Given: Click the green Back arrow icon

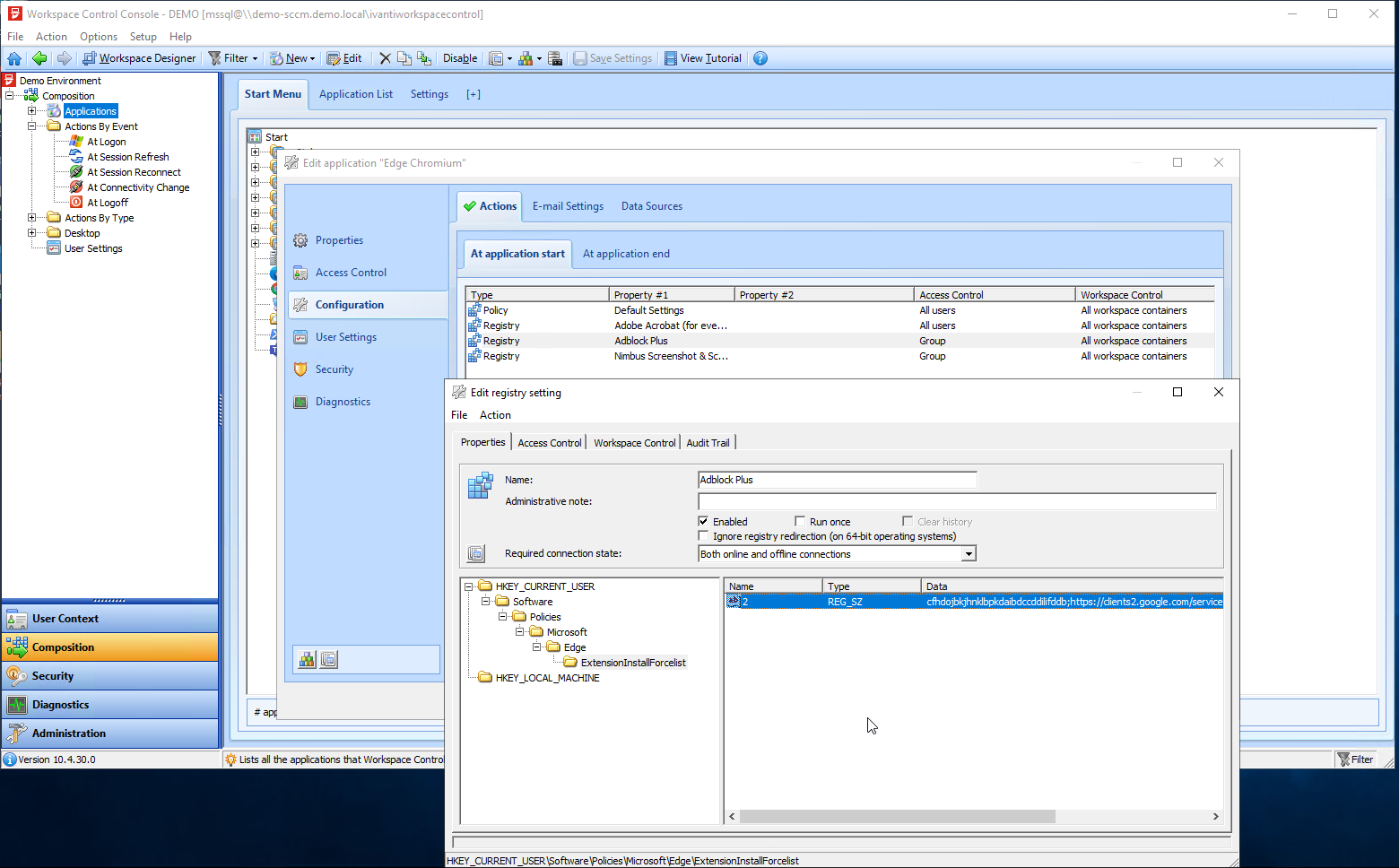Looking at the screenshot, I should coord(39,58).
